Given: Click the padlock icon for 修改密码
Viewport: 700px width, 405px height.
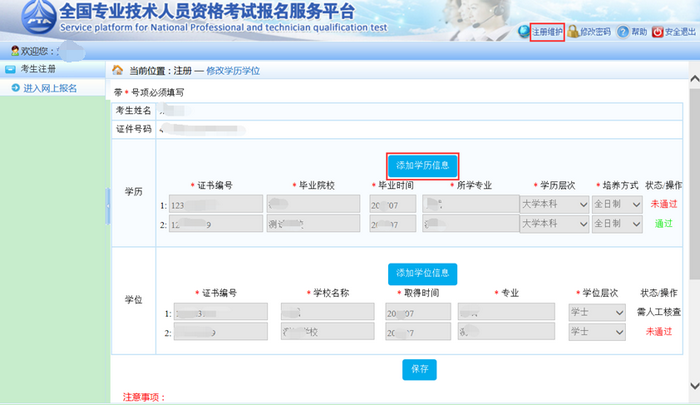Looking at the screenshot, I should point(573,32).
